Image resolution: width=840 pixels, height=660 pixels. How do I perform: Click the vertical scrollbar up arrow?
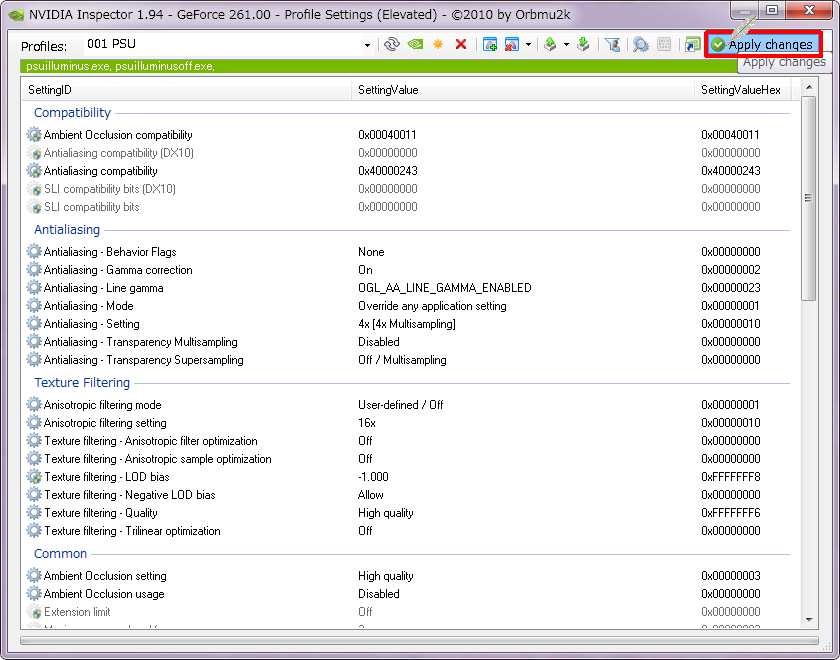coord(809,87)
